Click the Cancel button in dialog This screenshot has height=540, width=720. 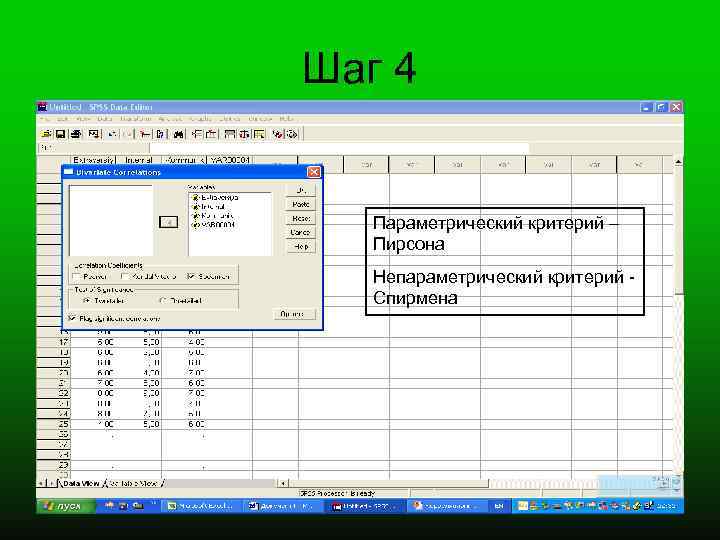tap(301, 232)
